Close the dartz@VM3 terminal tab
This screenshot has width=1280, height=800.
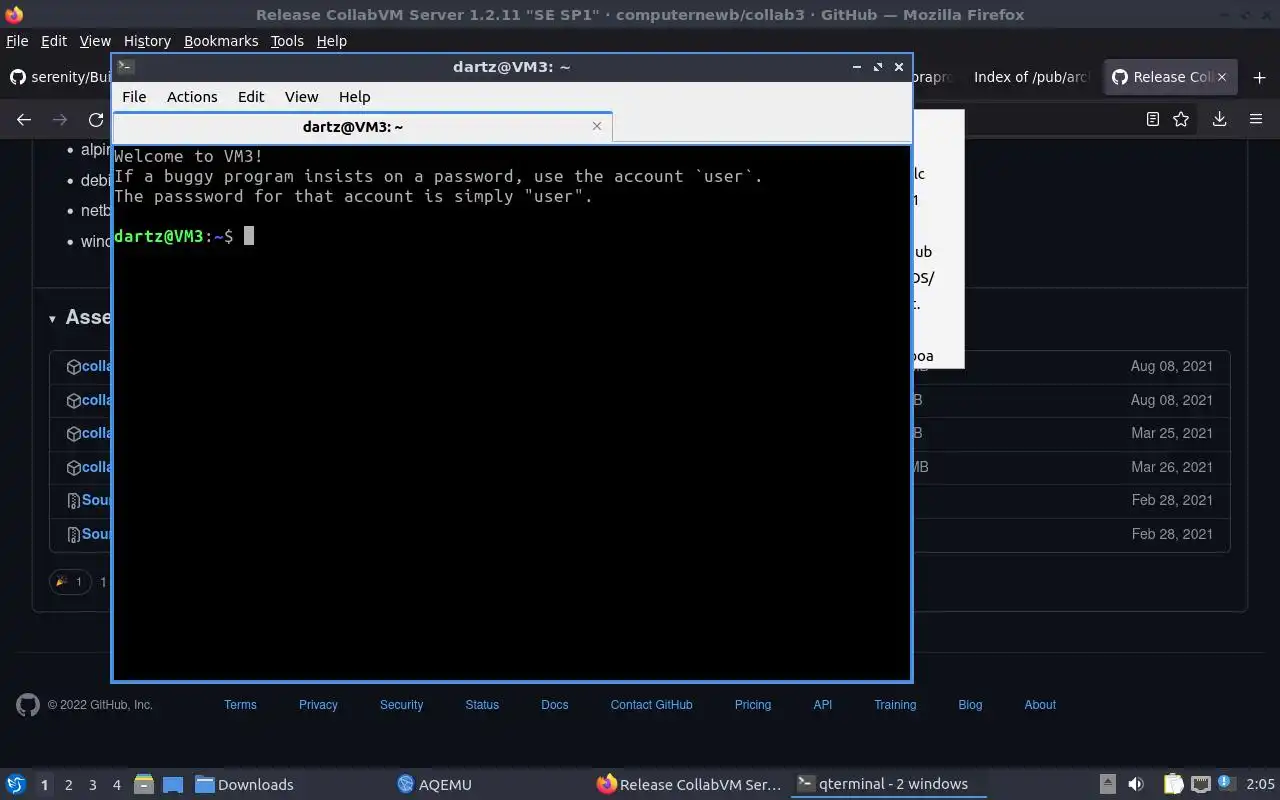(x=597, y=126)
